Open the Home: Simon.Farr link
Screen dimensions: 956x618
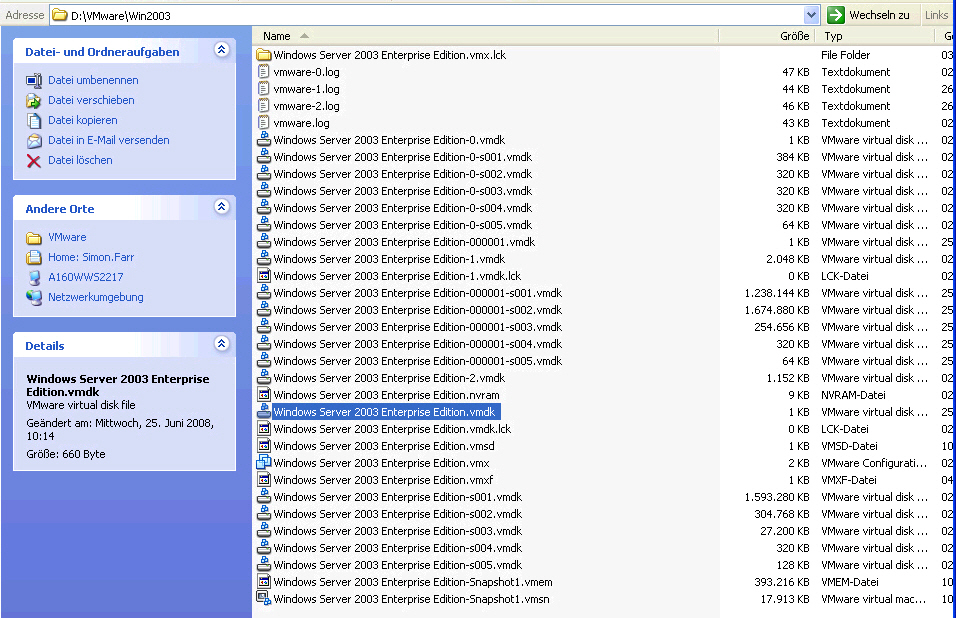[x=98, y=257]
